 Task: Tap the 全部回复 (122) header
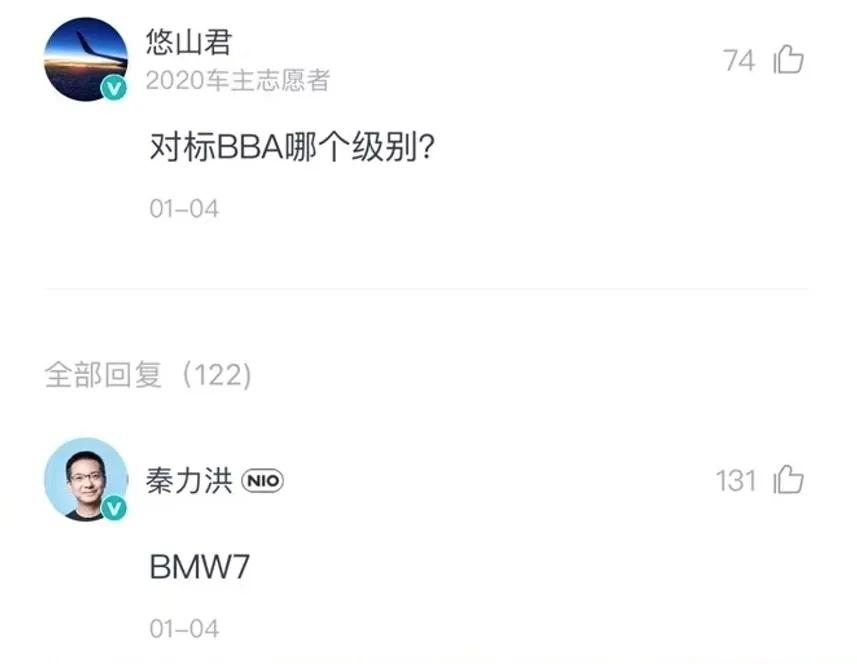pyautogui.click(x=148, y=375)
